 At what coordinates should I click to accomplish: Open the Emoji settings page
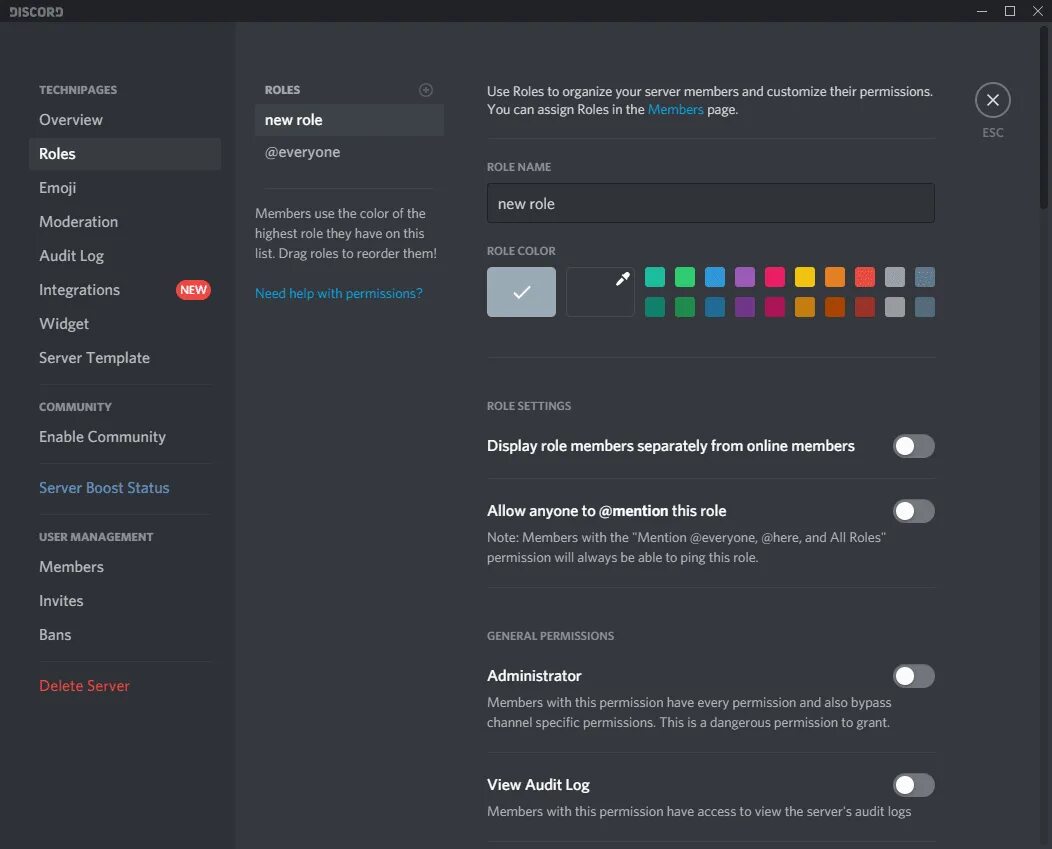coord(125,188)
